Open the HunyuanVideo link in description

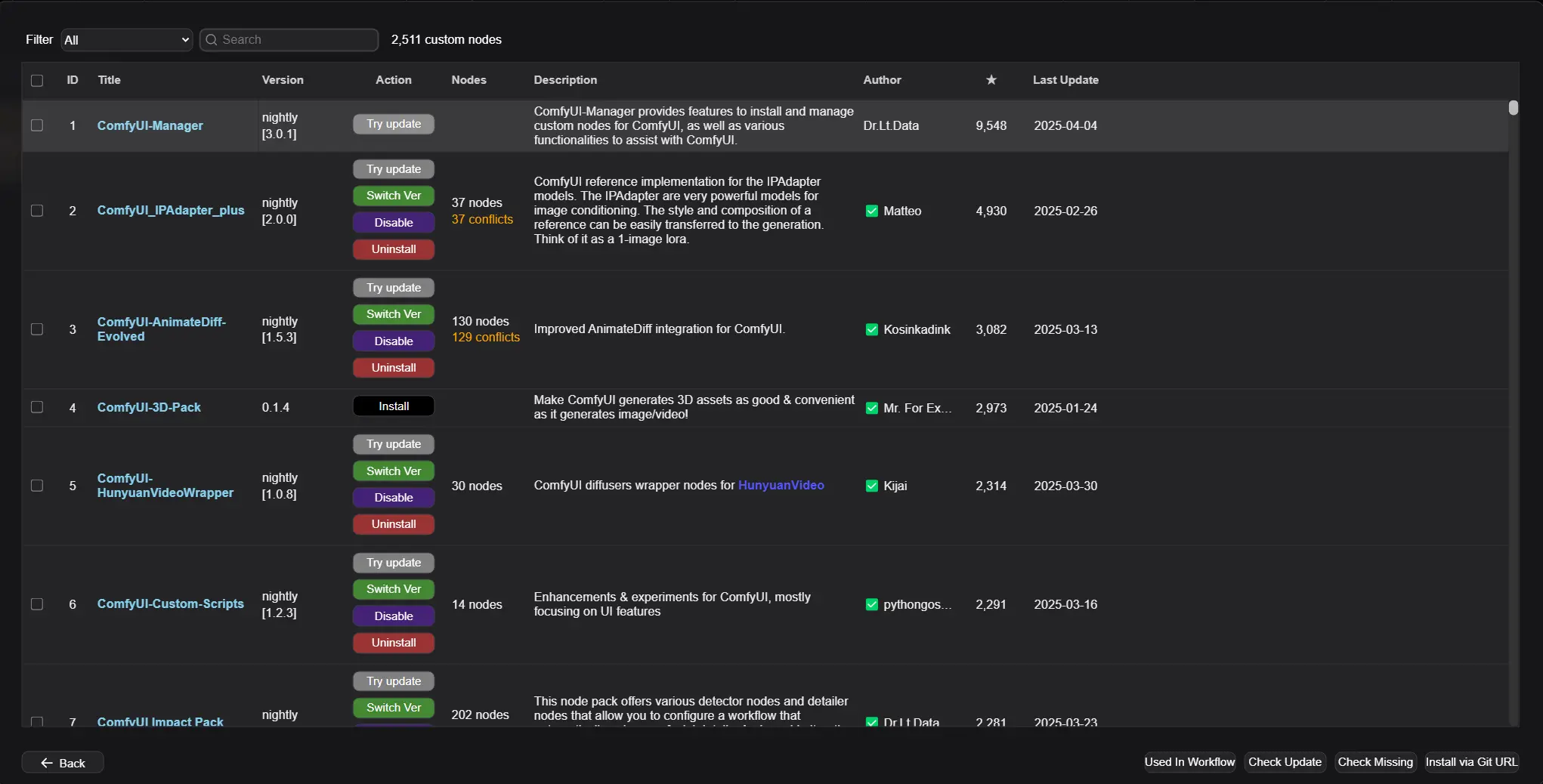(x=781, y=486)
